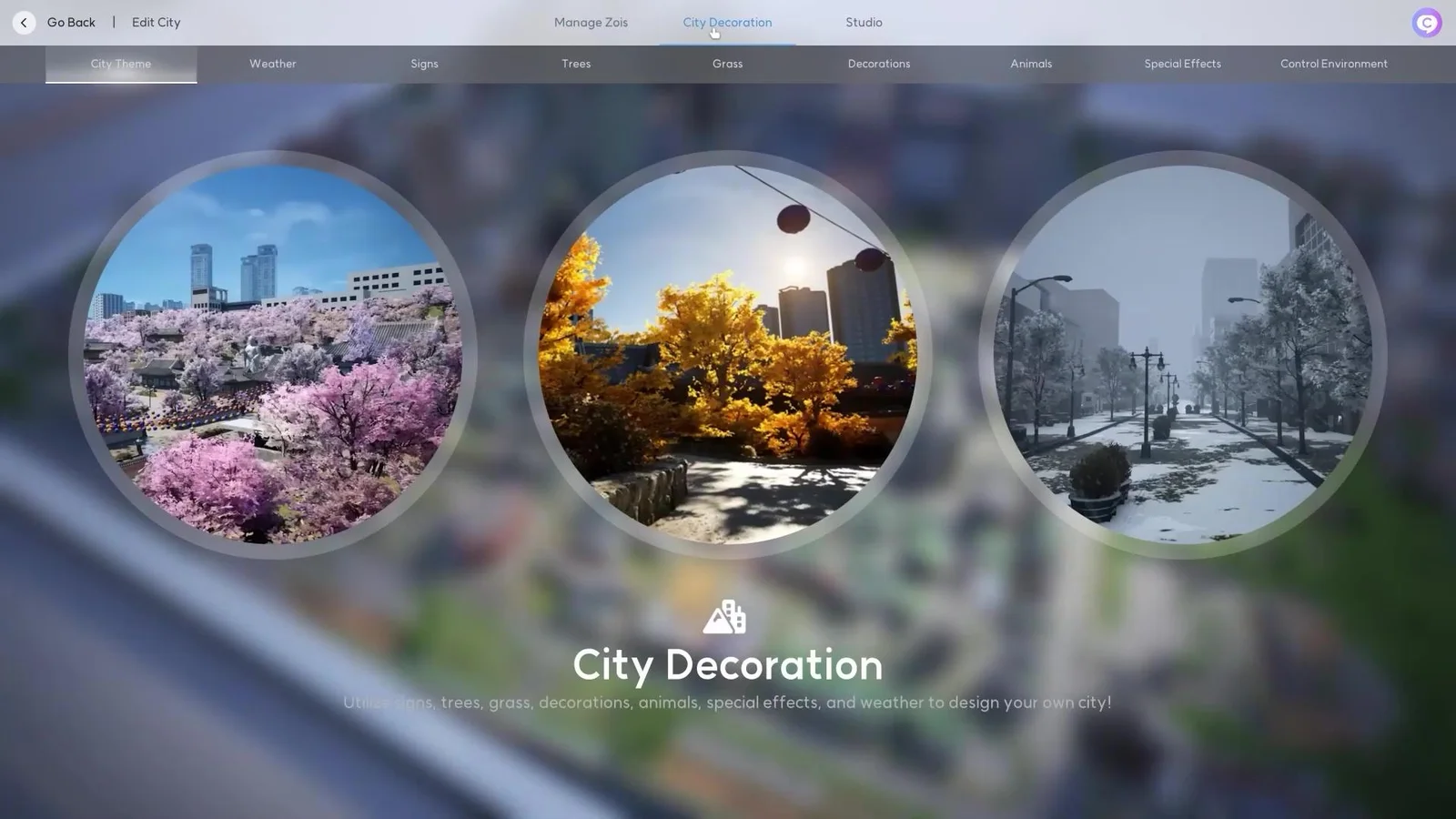Switch to the Special Effects category
Image resolution: width=1456 pixels, height=819 pixels.
click(x=1182, y=64)
